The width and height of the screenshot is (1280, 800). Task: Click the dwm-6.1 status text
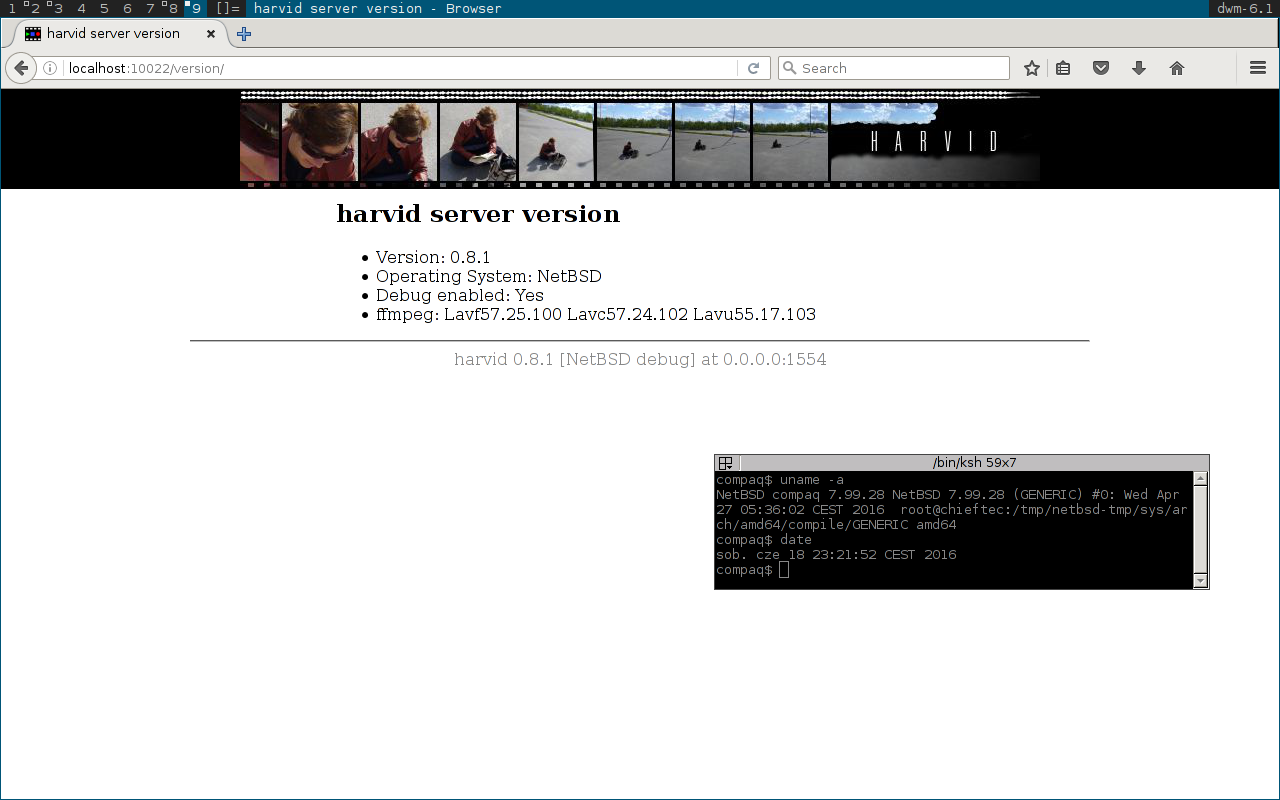coord(1244,8)
